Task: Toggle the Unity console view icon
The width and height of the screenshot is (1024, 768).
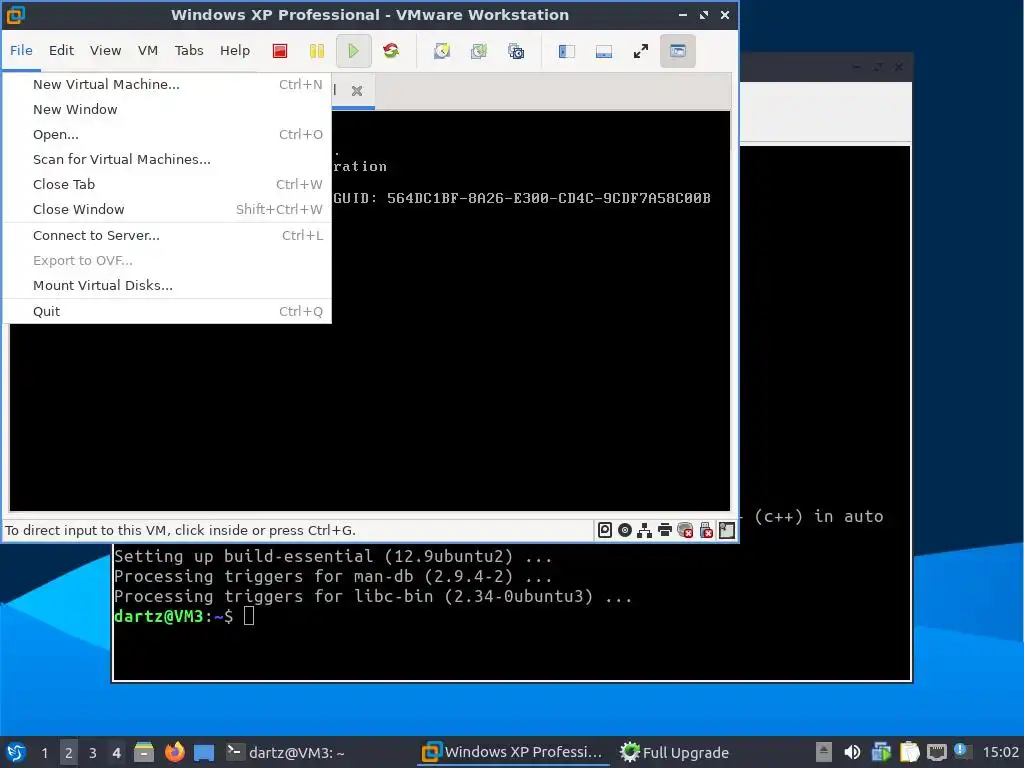Action: click(678, 51)
